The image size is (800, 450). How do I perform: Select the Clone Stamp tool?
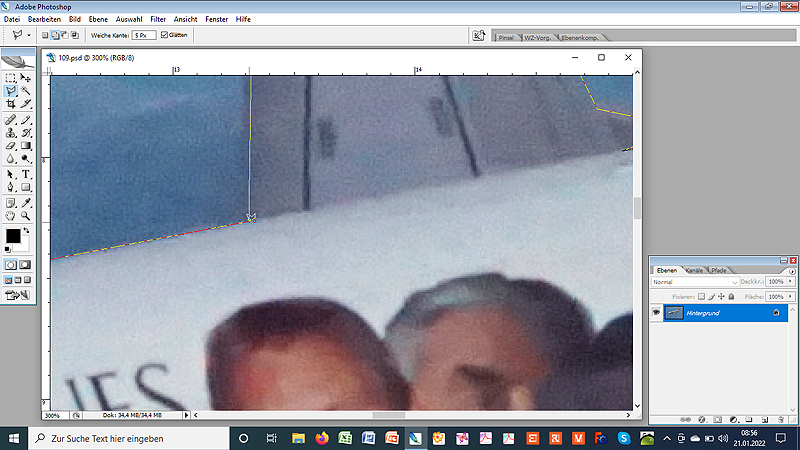pos(10,133)
